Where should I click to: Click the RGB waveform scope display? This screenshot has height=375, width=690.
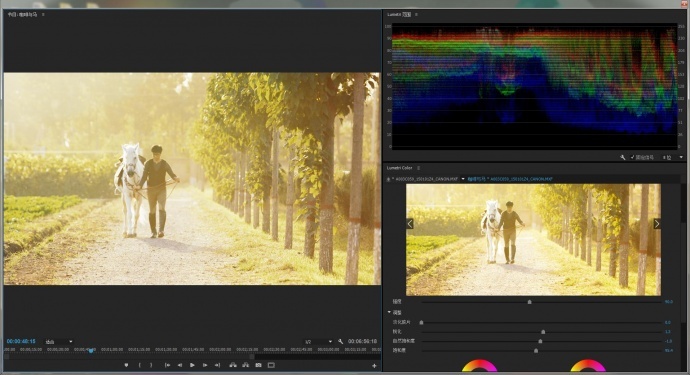click(534, 86)
